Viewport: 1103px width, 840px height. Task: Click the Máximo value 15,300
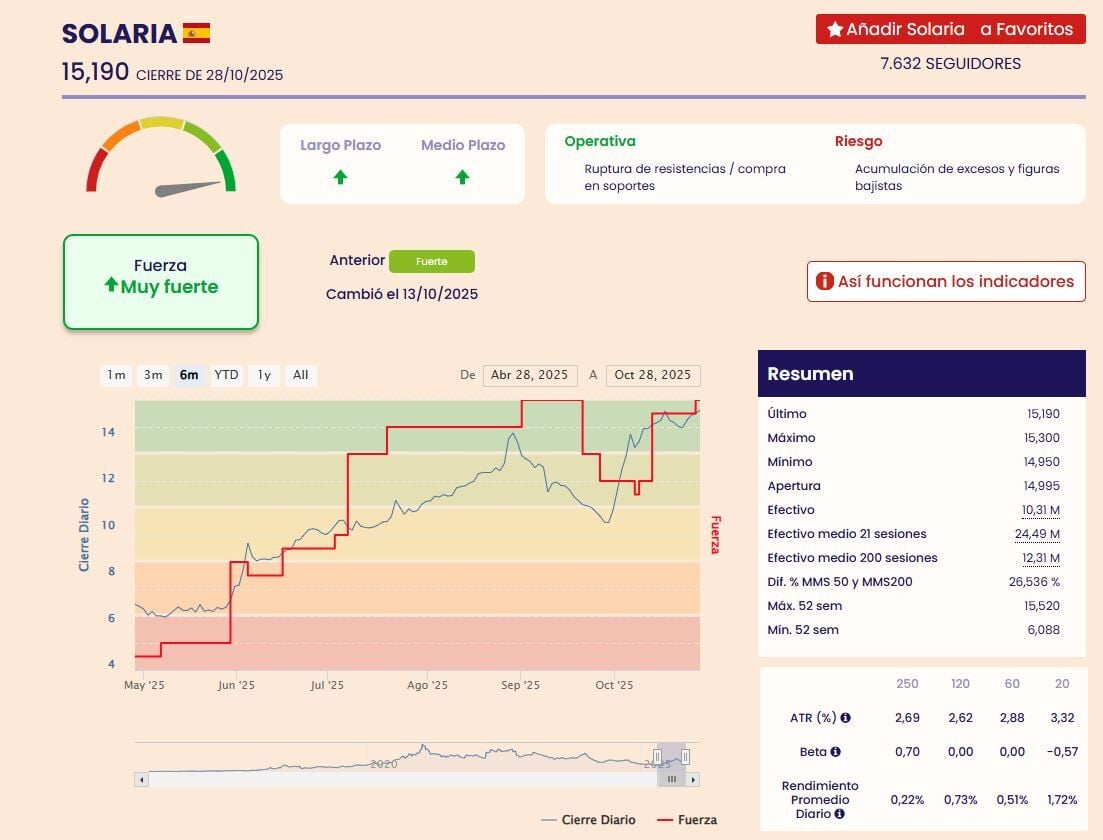click(1042, 438)
